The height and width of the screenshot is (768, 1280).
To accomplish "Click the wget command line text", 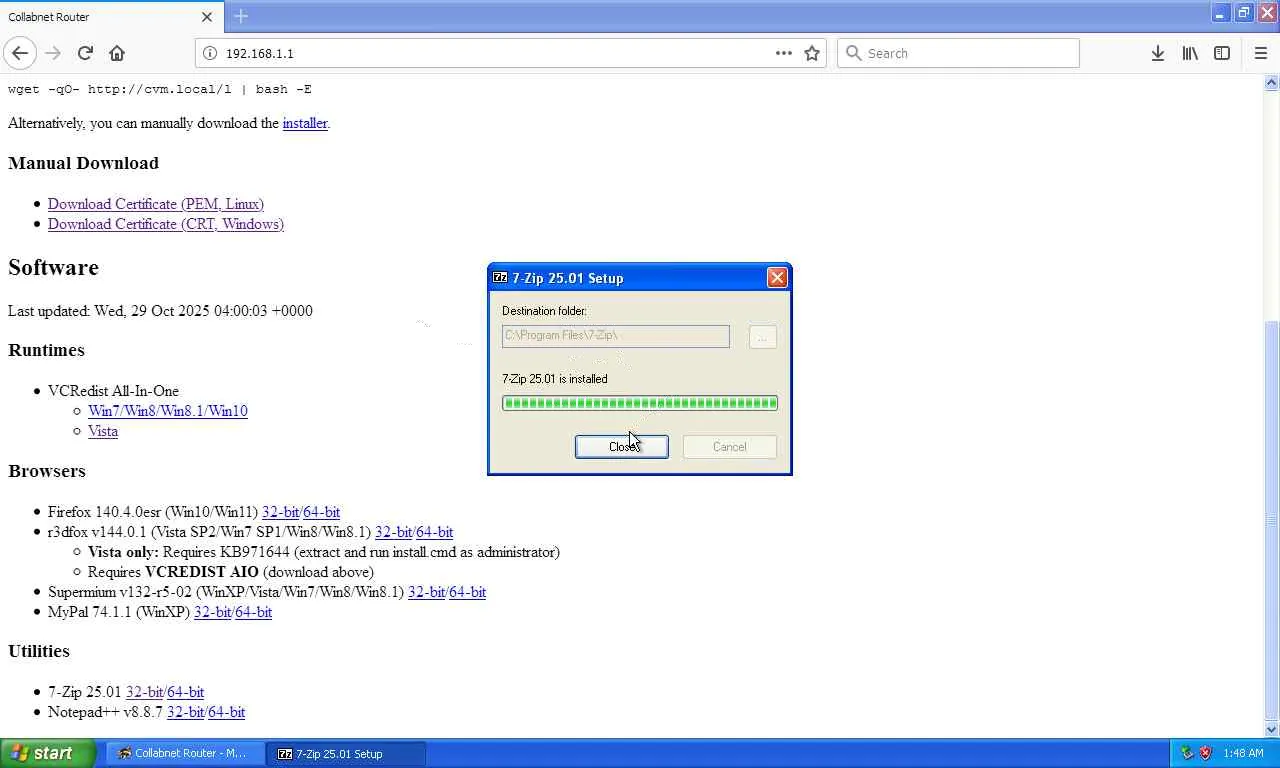I will tap(160, 89).
